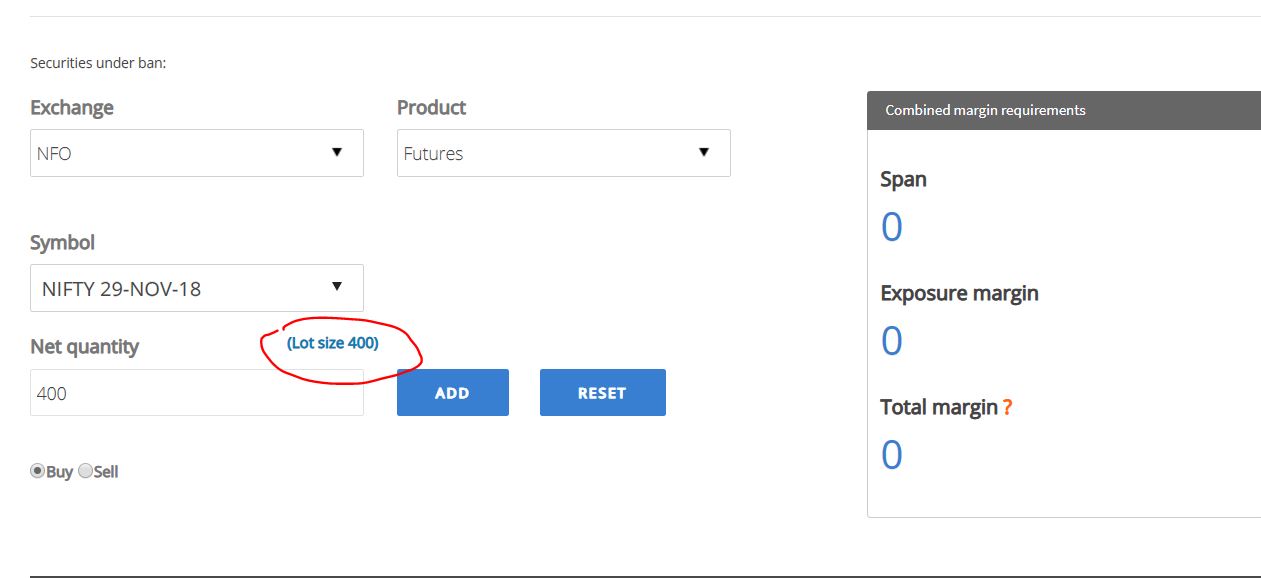Click the Total margin value 0
Screen dimensions: 1261x578
pos(891,455)
